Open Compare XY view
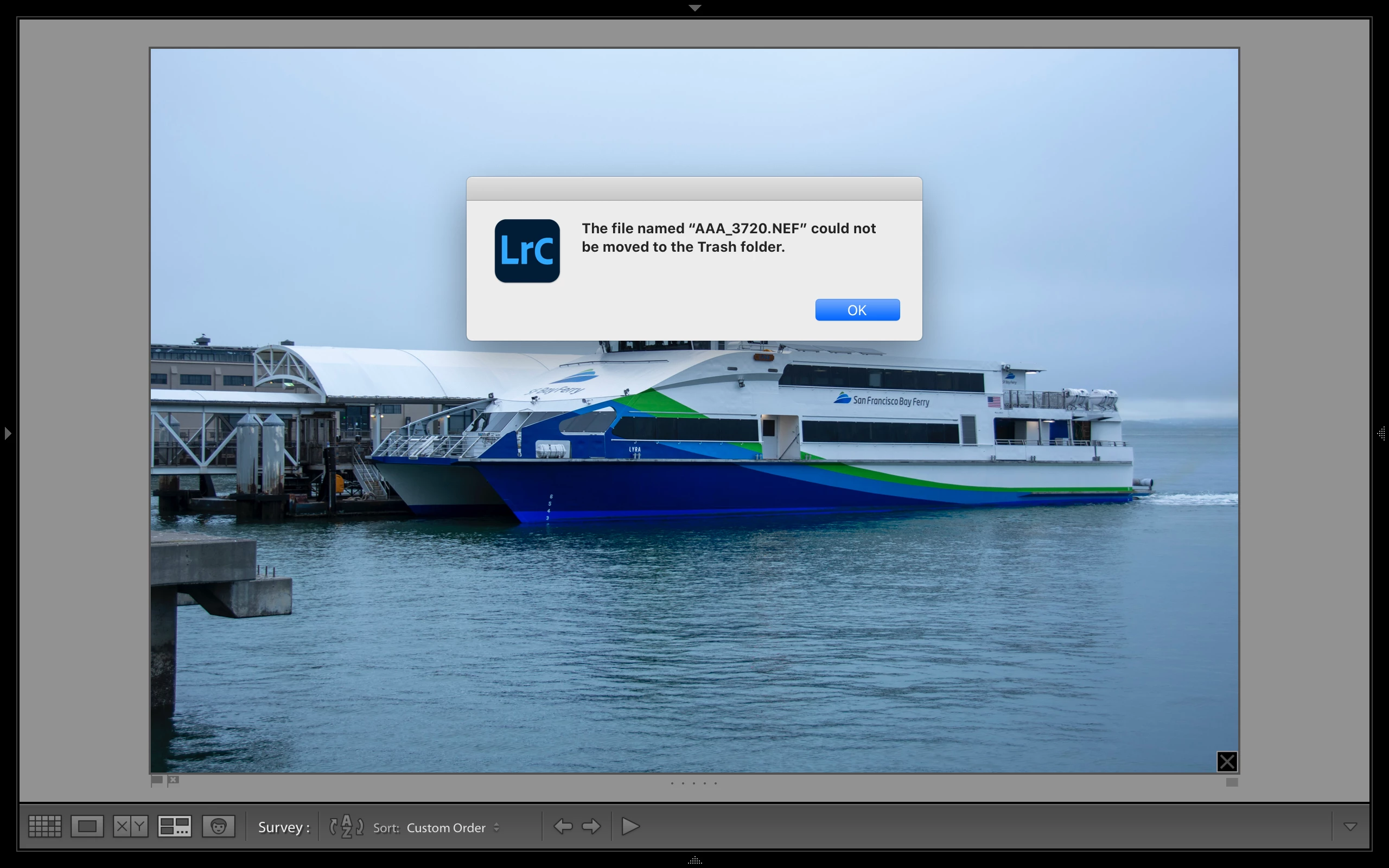This screenshot has width=1389, height=868. pyautogui.click(x=130, y=827)
